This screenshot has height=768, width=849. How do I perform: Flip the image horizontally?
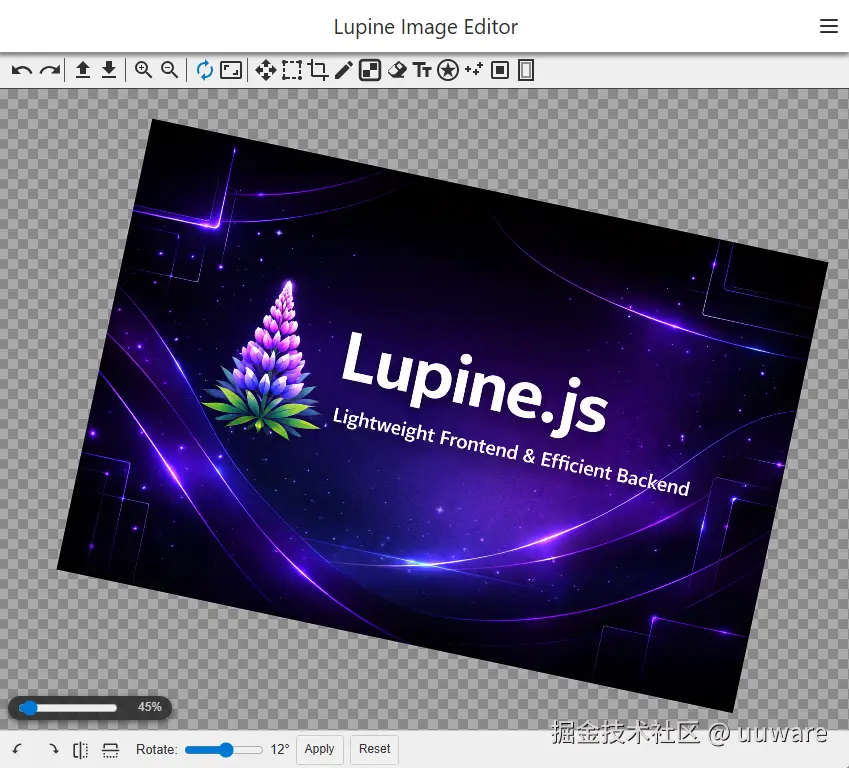(80, 749)
